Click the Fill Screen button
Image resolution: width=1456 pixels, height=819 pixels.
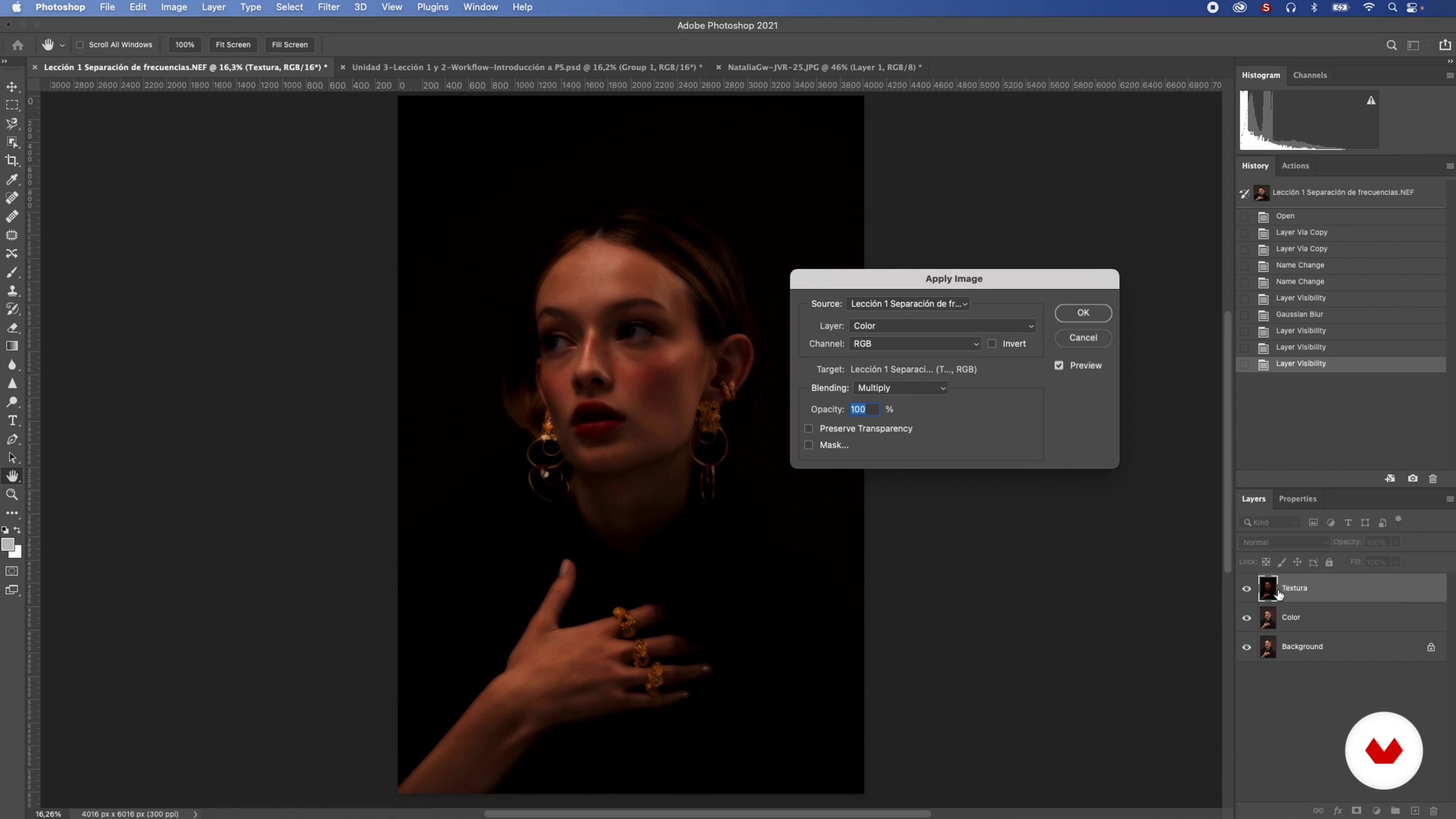[x=289, y=45]
